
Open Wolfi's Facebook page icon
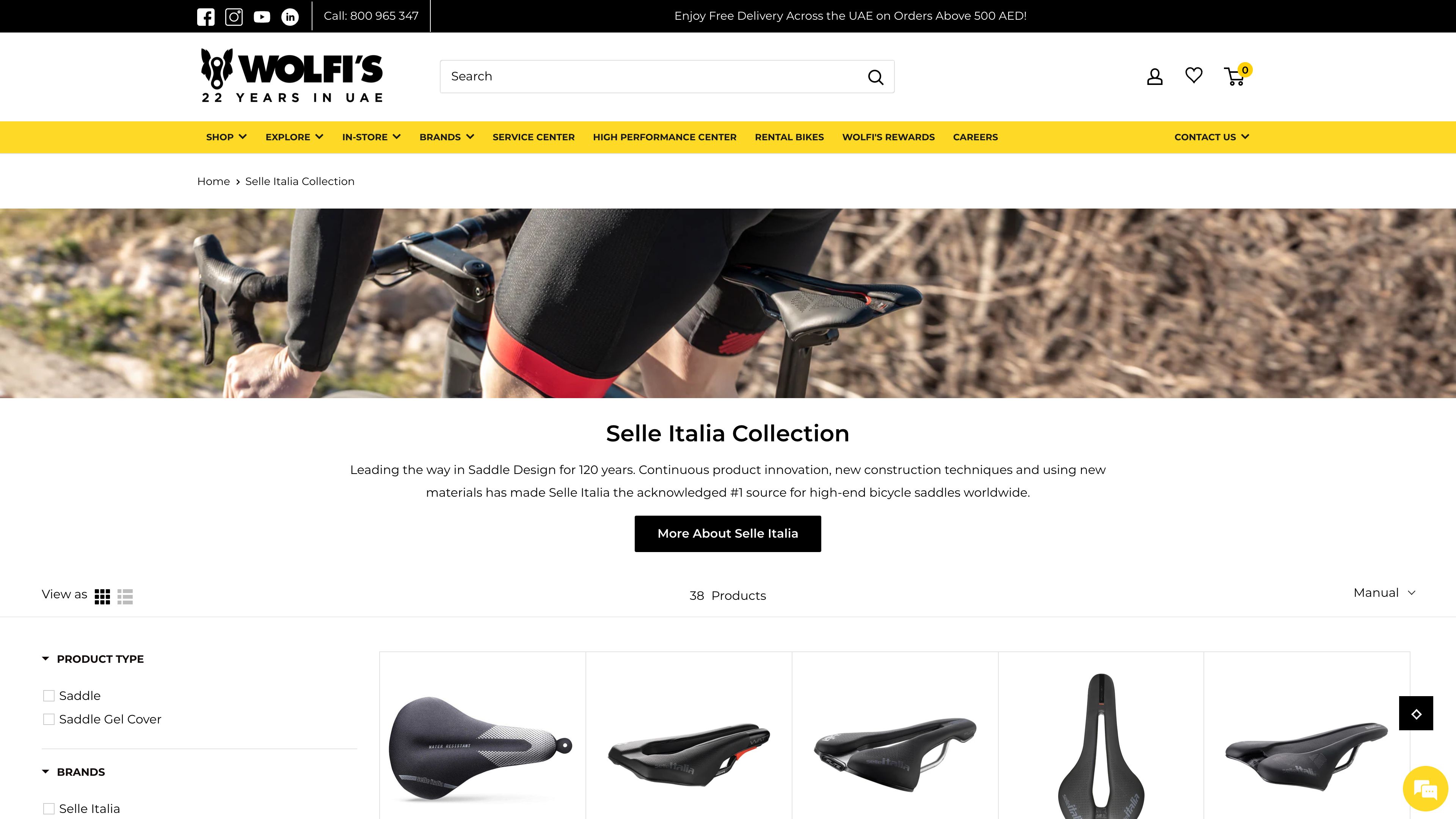tap(206, 17)
